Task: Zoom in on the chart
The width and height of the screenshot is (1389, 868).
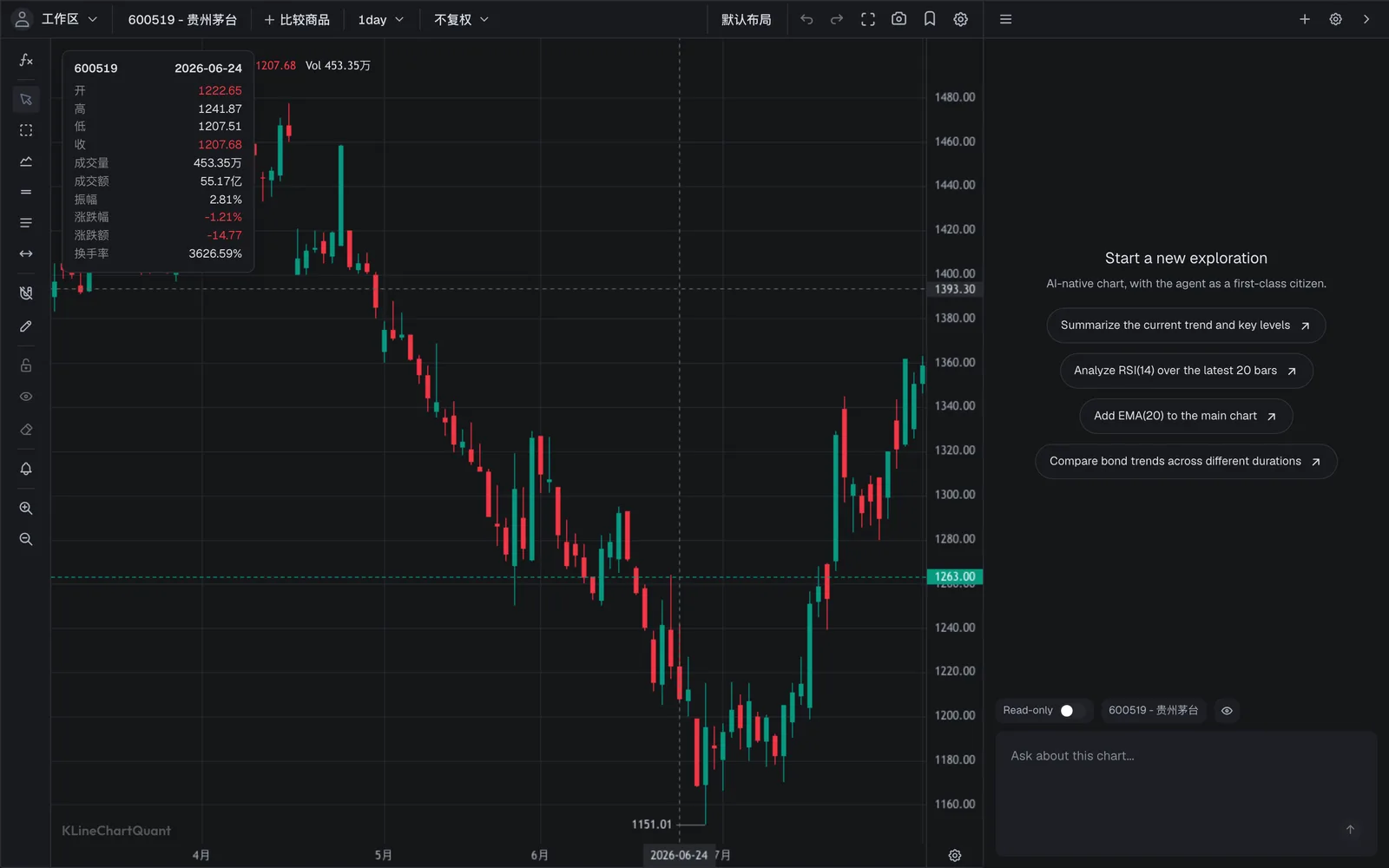Action: tap(26, 509)
